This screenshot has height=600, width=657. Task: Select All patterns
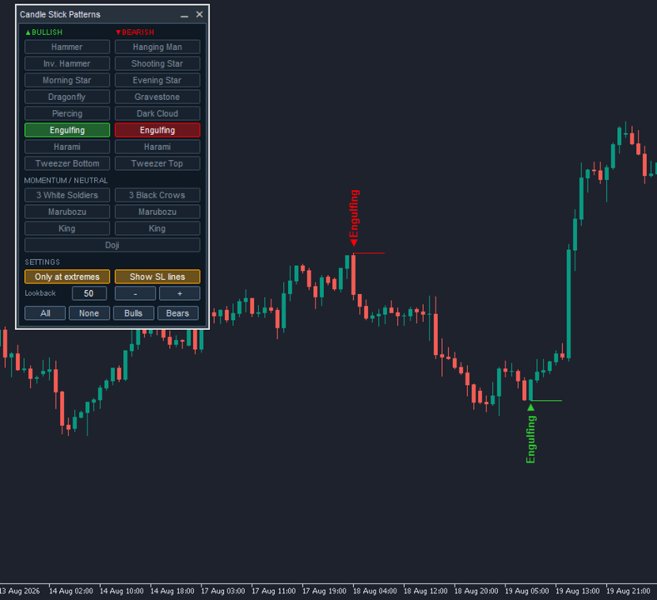point(45,313)
